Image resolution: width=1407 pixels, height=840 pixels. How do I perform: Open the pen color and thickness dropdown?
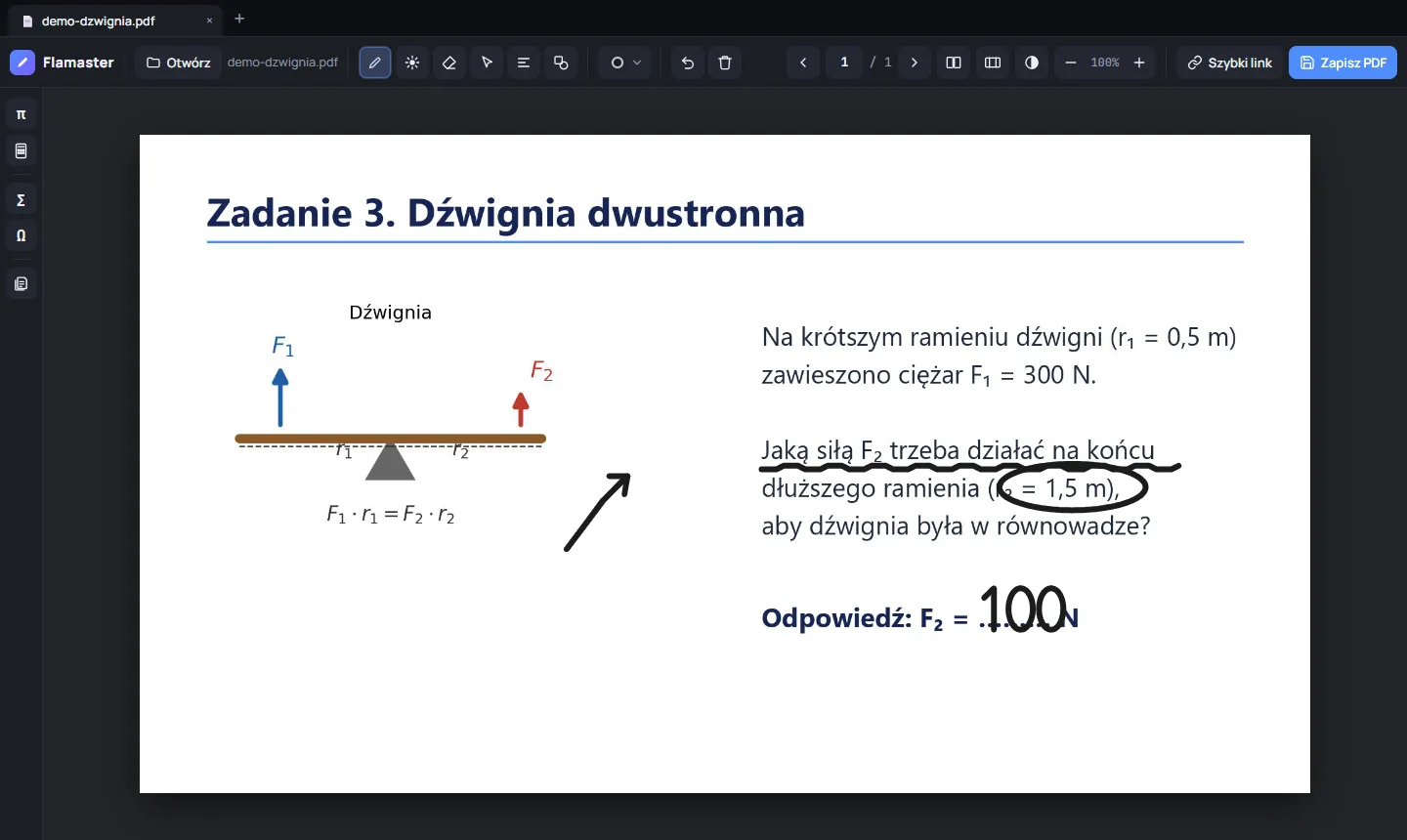[x=625, y=63]
